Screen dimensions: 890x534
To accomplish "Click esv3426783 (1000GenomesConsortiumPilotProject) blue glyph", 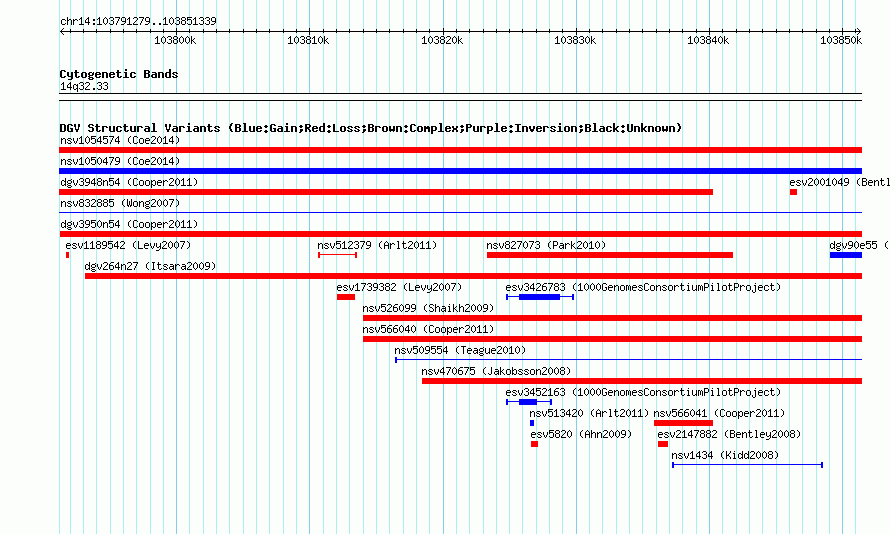I will tap(540, 297).
